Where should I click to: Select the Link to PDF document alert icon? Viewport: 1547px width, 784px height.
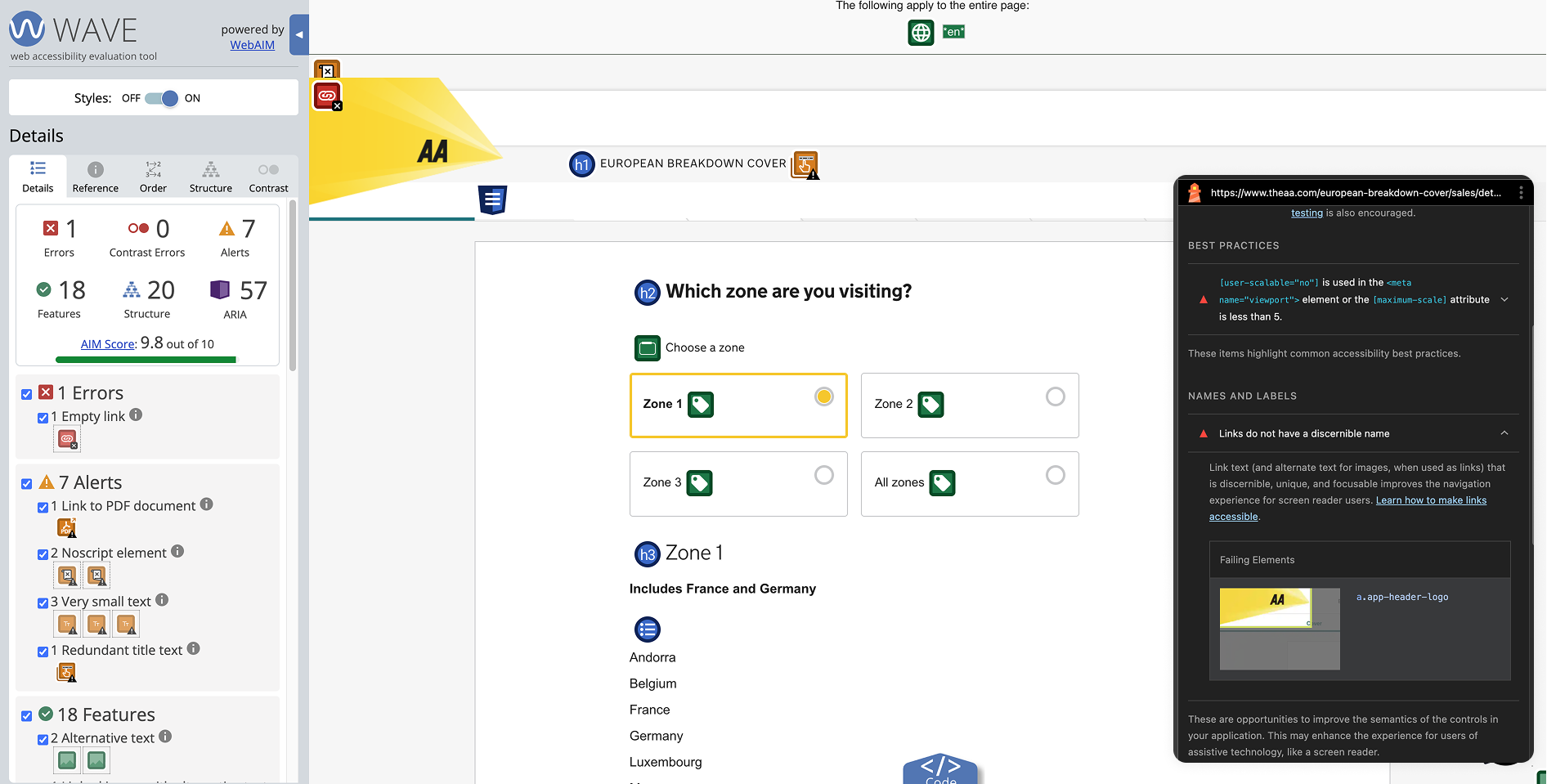coord(66,528)
